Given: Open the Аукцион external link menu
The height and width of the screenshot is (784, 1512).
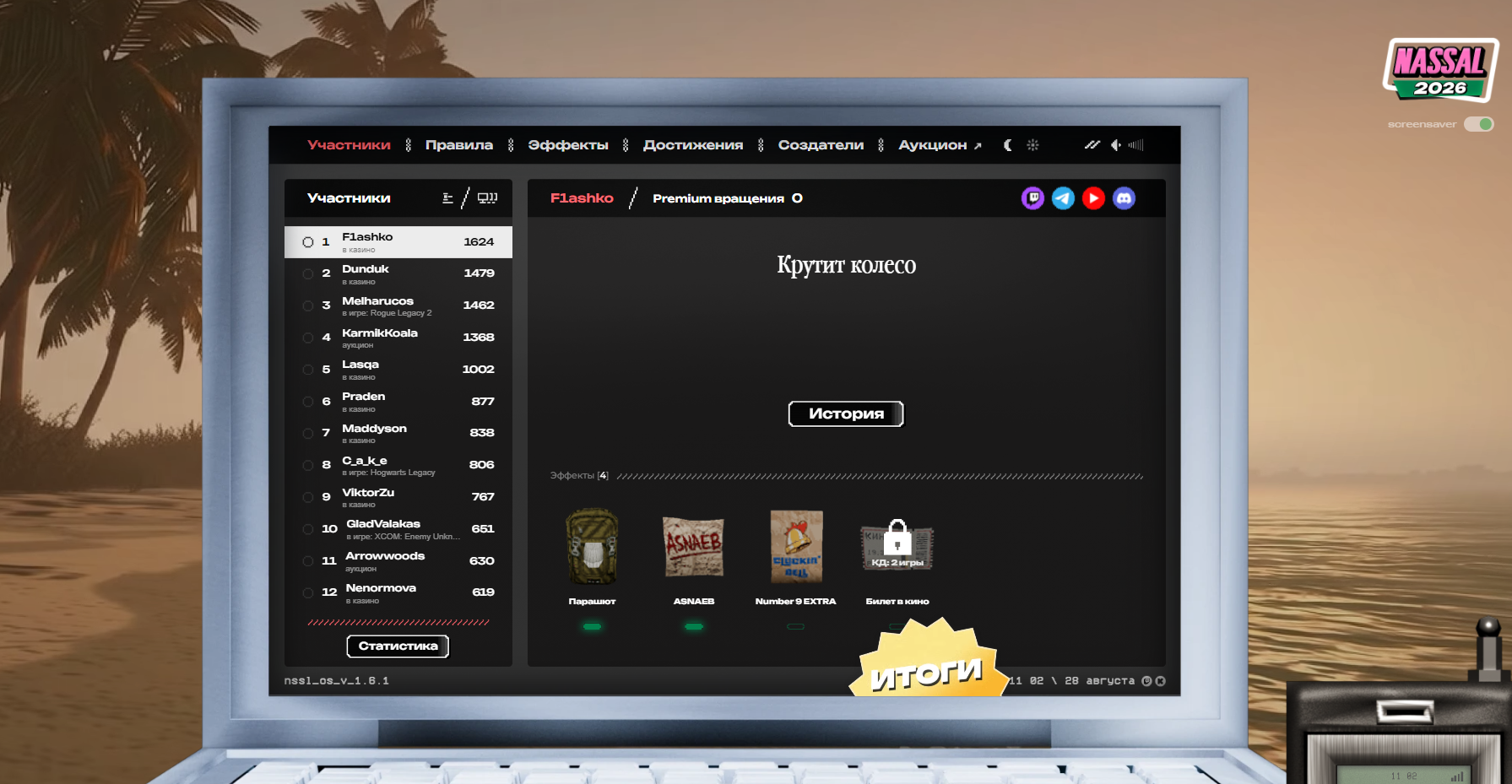Looking at the screenshot, I should click(940, 145).
